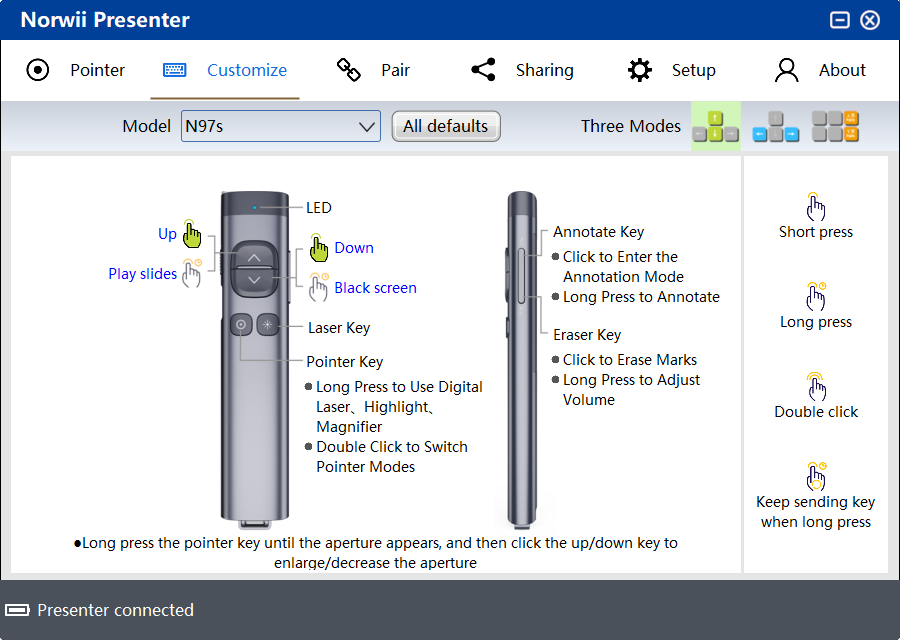
Task: Click the Pair chain-link icon
Action: coord(348,70)
